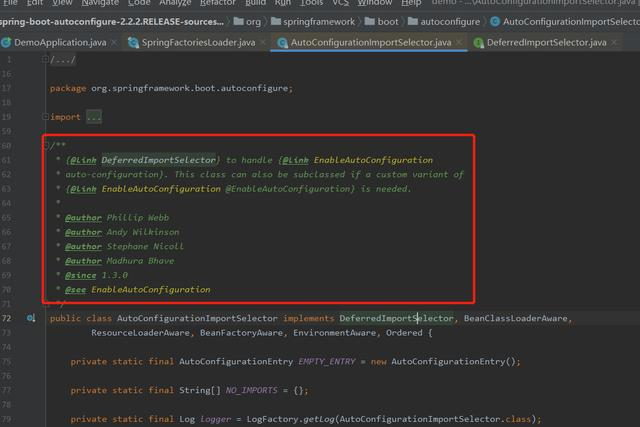The image size is (640, 427).
Task: Open the Window menu
Action: coord(375,2)
